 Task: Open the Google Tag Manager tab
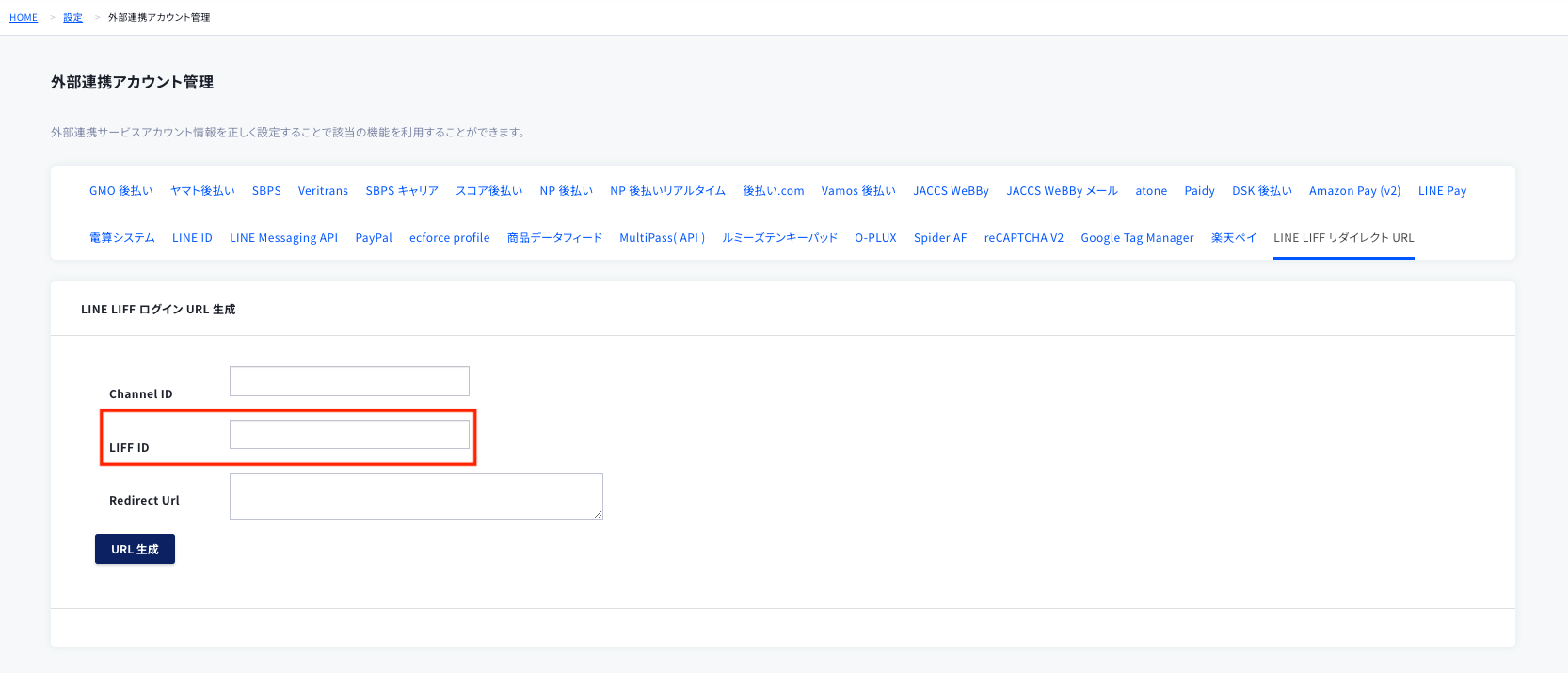(1137, 238)
